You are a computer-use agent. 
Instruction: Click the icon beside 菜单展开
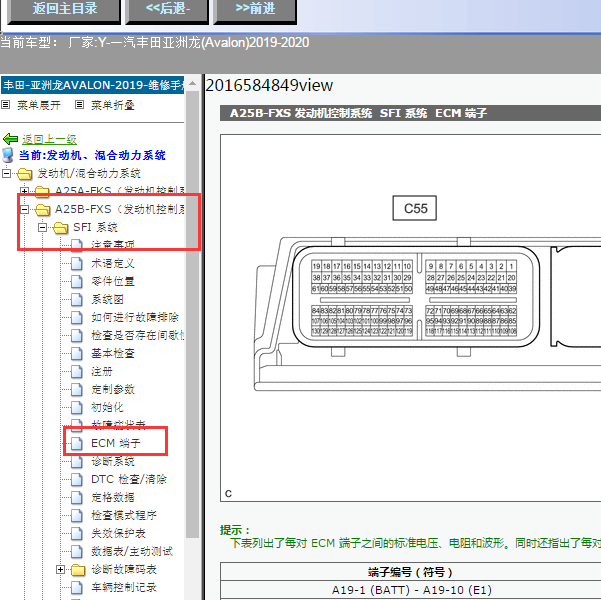click(x=5, y=105)
